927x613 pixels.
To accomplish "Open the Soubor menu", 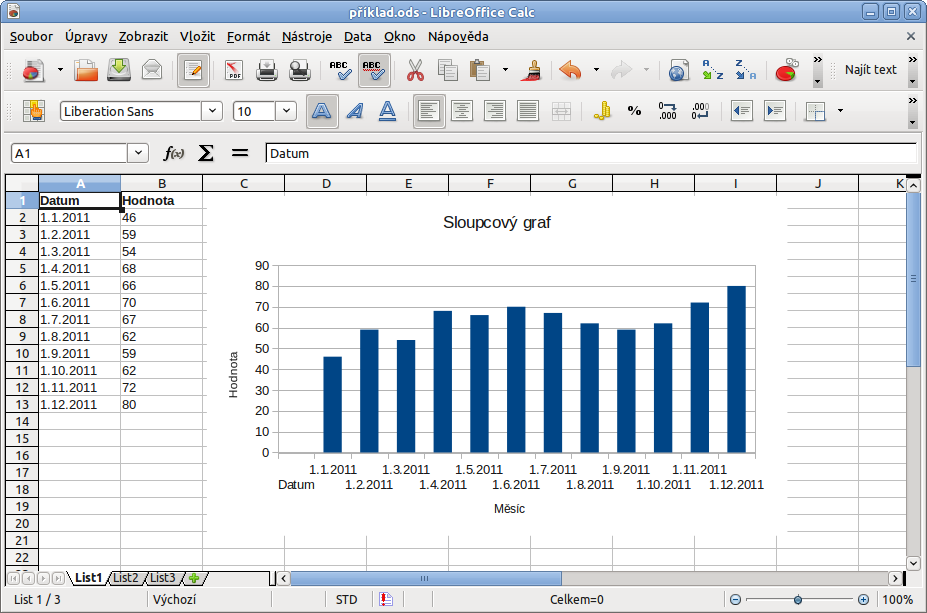I will point(31,37).
